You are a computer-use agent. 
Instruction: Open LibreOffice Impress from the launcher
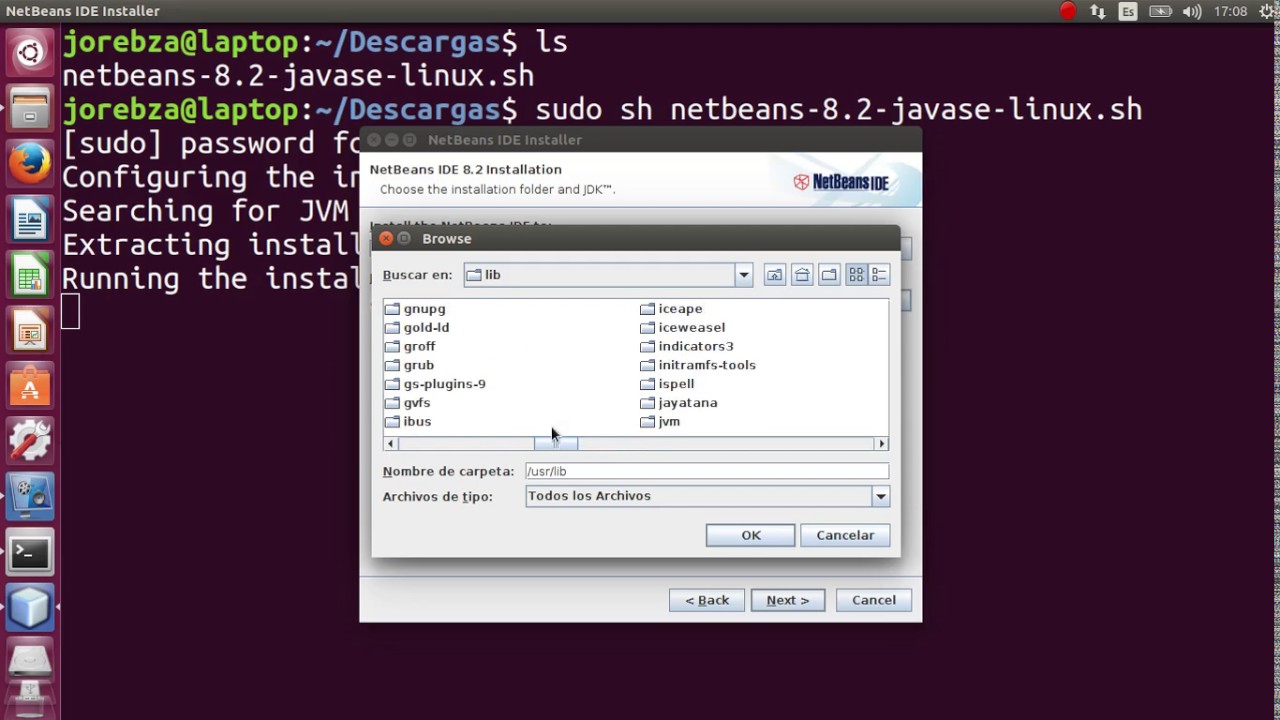tap(30, 330)
